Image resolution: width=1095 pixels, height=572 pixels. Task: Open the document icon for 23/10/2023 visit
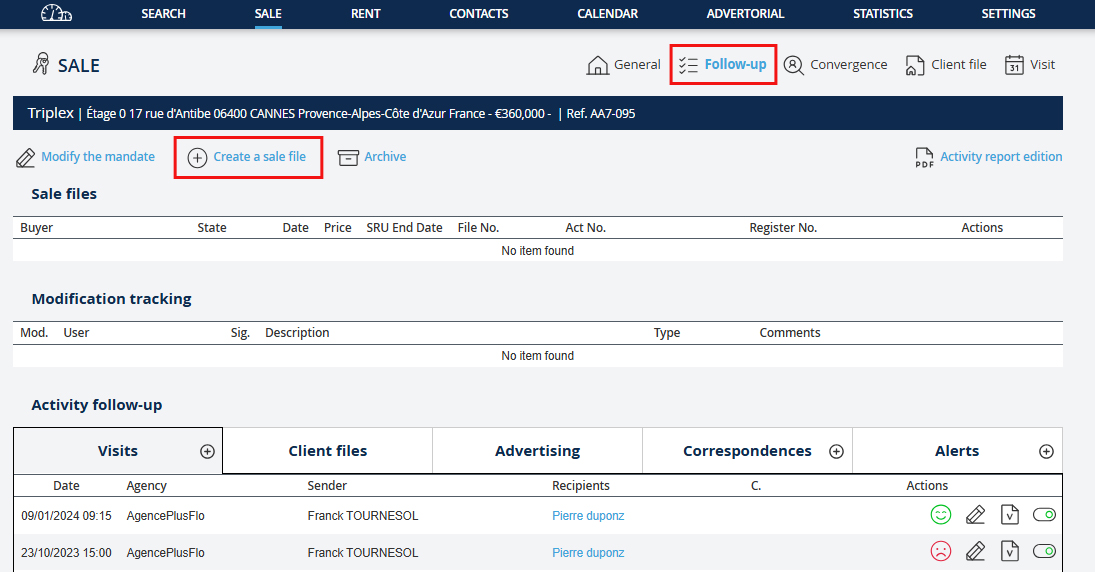(x=1010, y=552)
